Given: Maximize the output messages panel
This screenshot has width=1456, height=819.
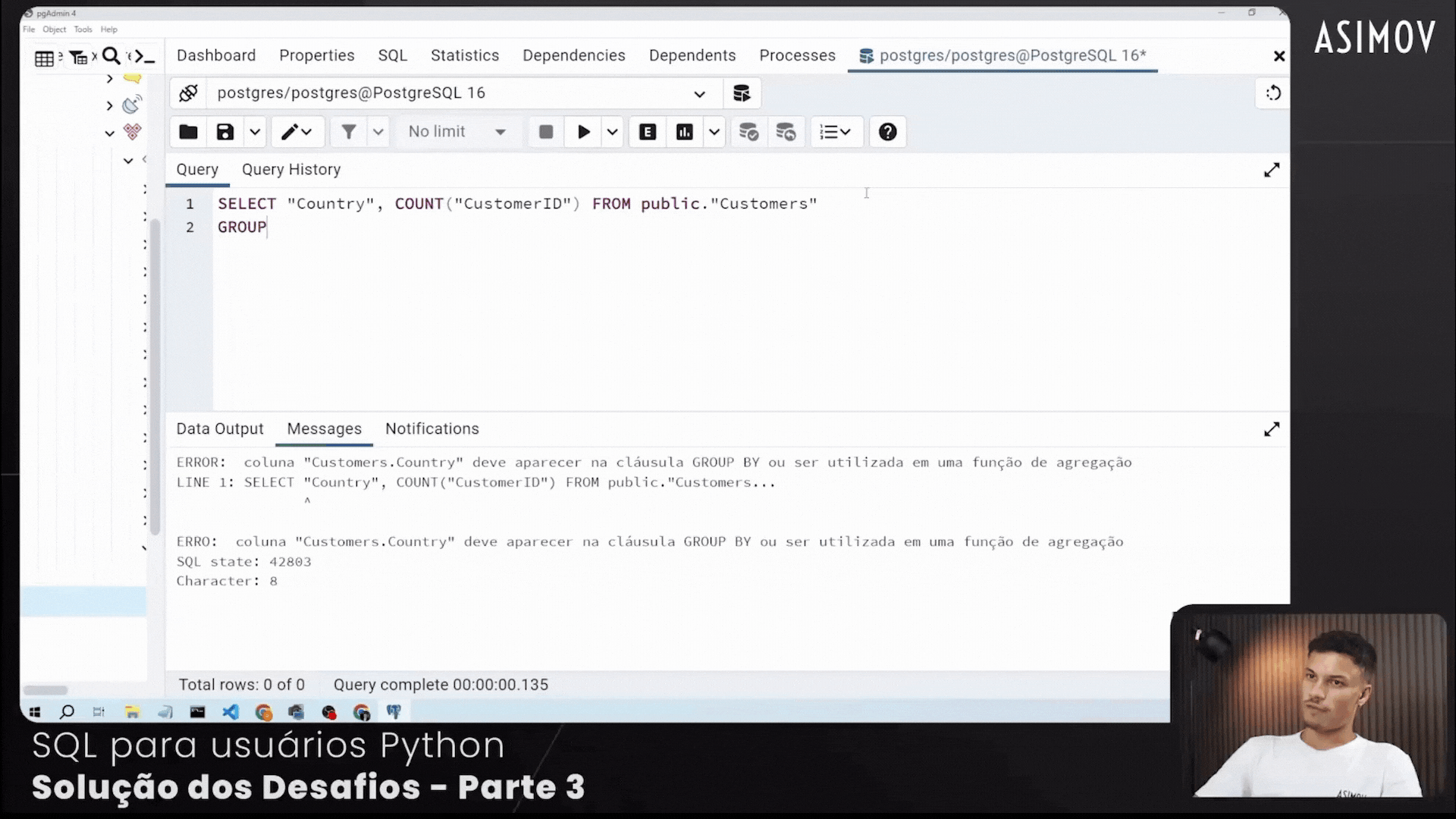Looking at the screenshot, I should click(x=1272, y=429).
